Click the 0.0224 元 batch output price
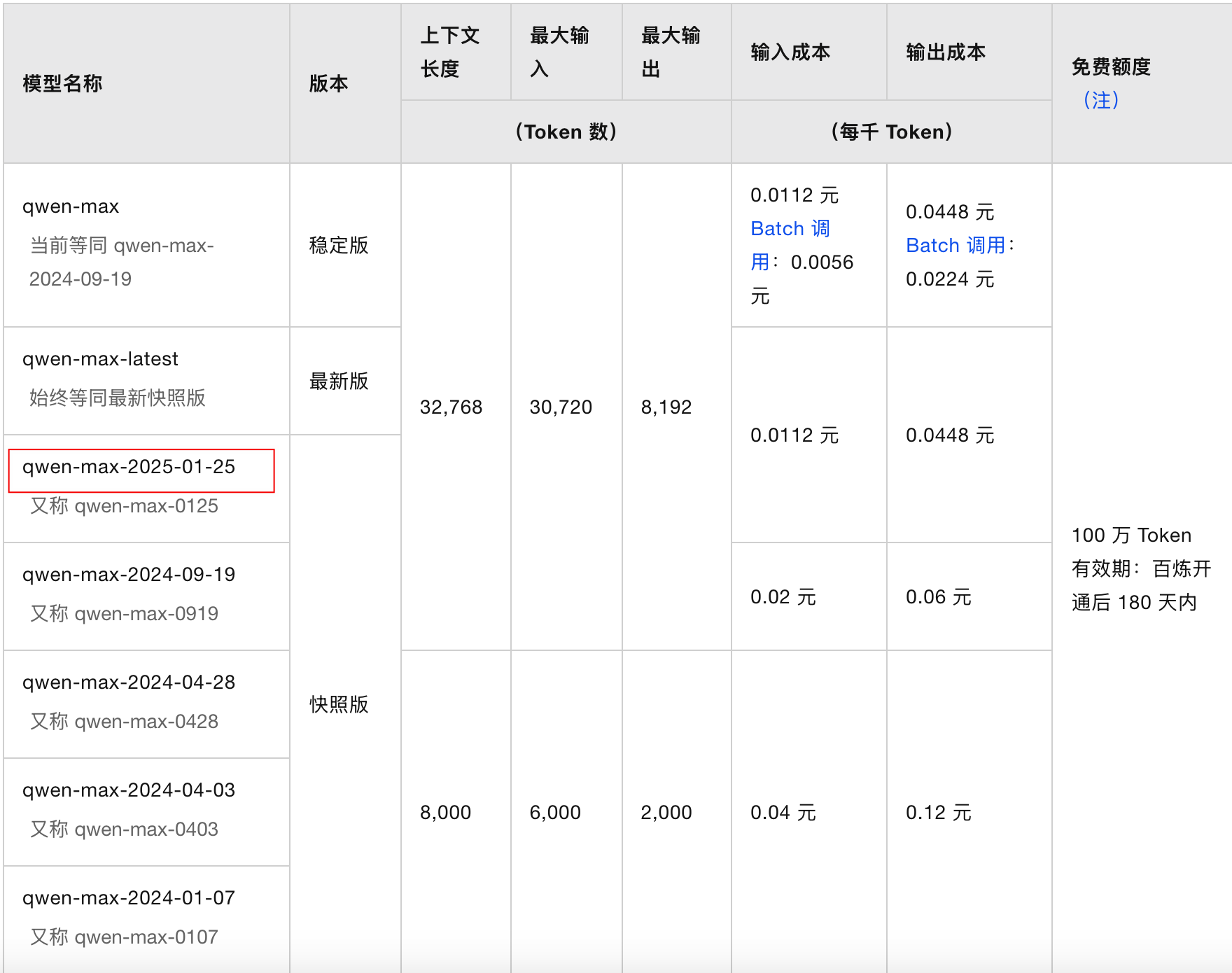This screenshot has height=973, width=1232. click(950, 279)
